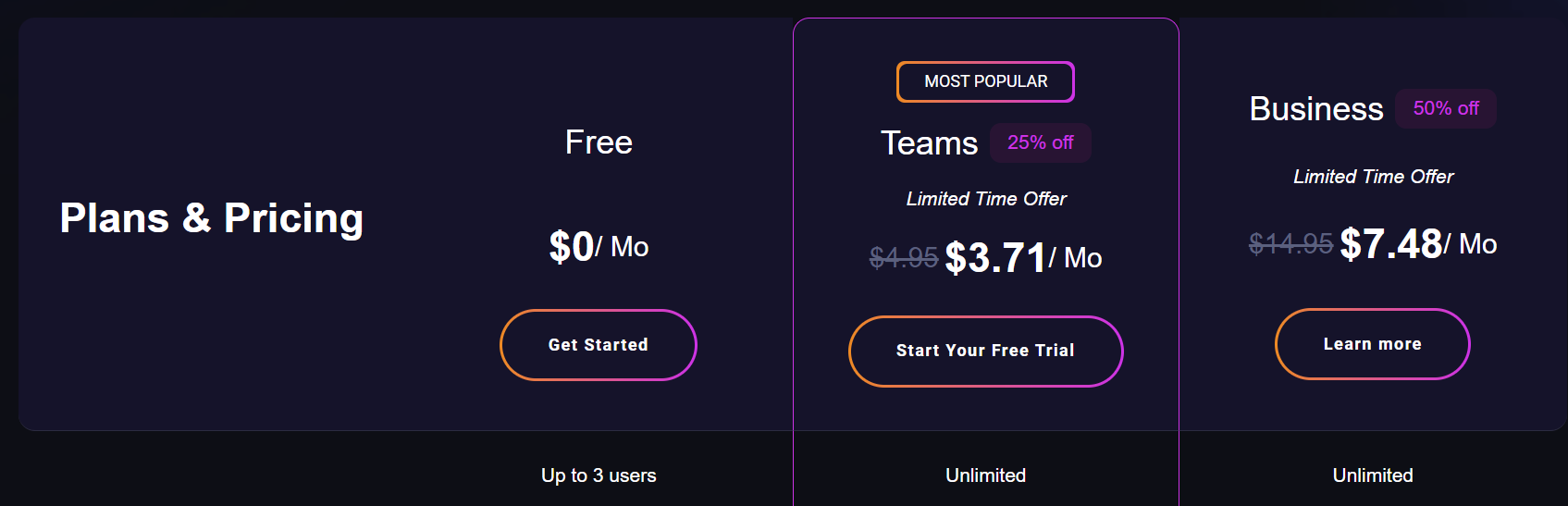Click the Up to 3 users text
The height and width of the screenshot is (506, 1568).
599,475
